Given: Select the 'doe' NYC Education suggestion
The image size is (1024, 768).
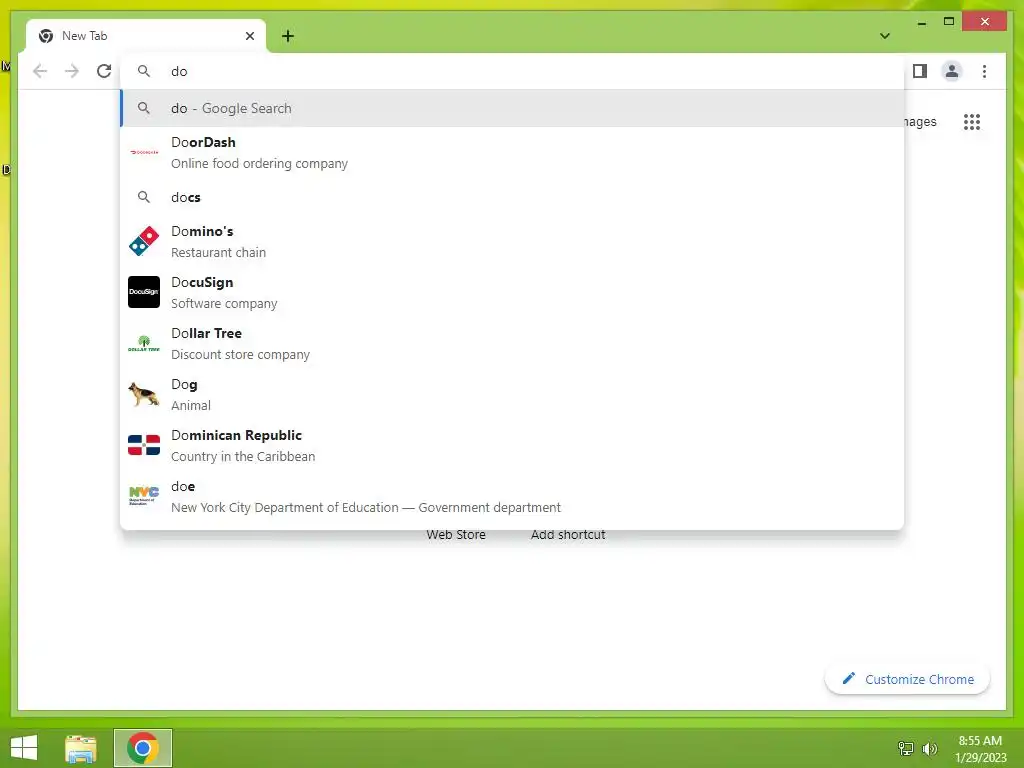Looking at the screenshot, I should (512, 496).
